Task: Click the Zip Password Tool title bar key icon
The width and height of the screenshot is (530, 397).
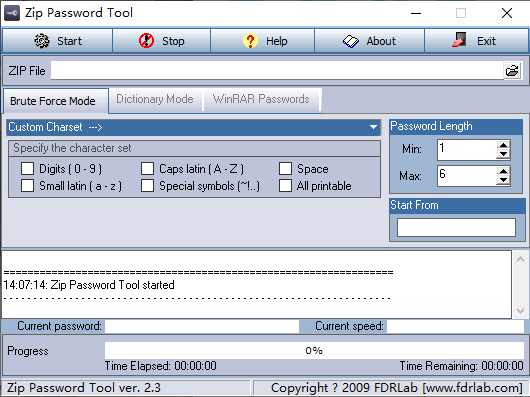Action: tap(12, 13)
